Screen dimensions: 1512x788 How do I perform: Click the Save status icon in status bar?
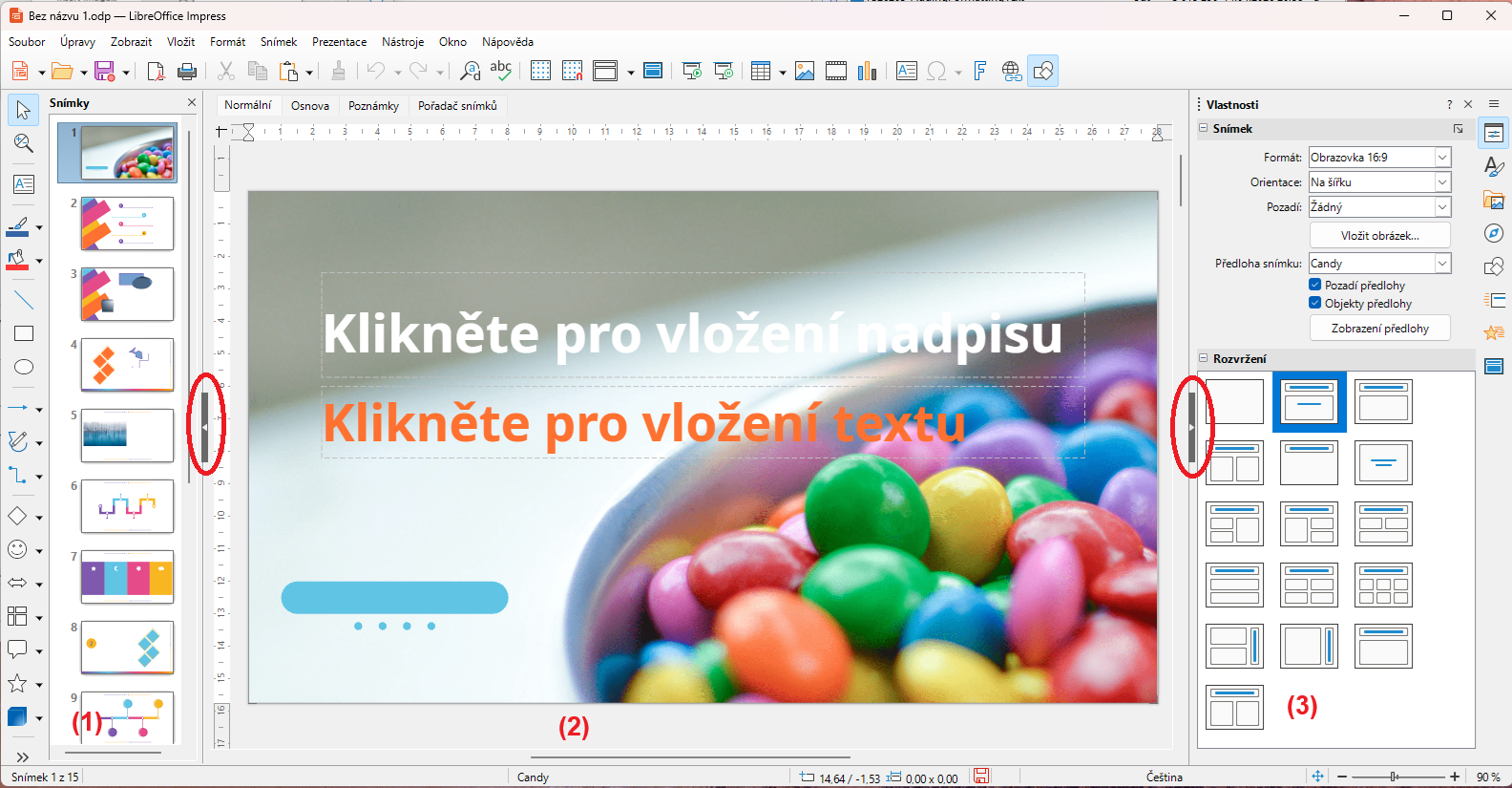980,777
